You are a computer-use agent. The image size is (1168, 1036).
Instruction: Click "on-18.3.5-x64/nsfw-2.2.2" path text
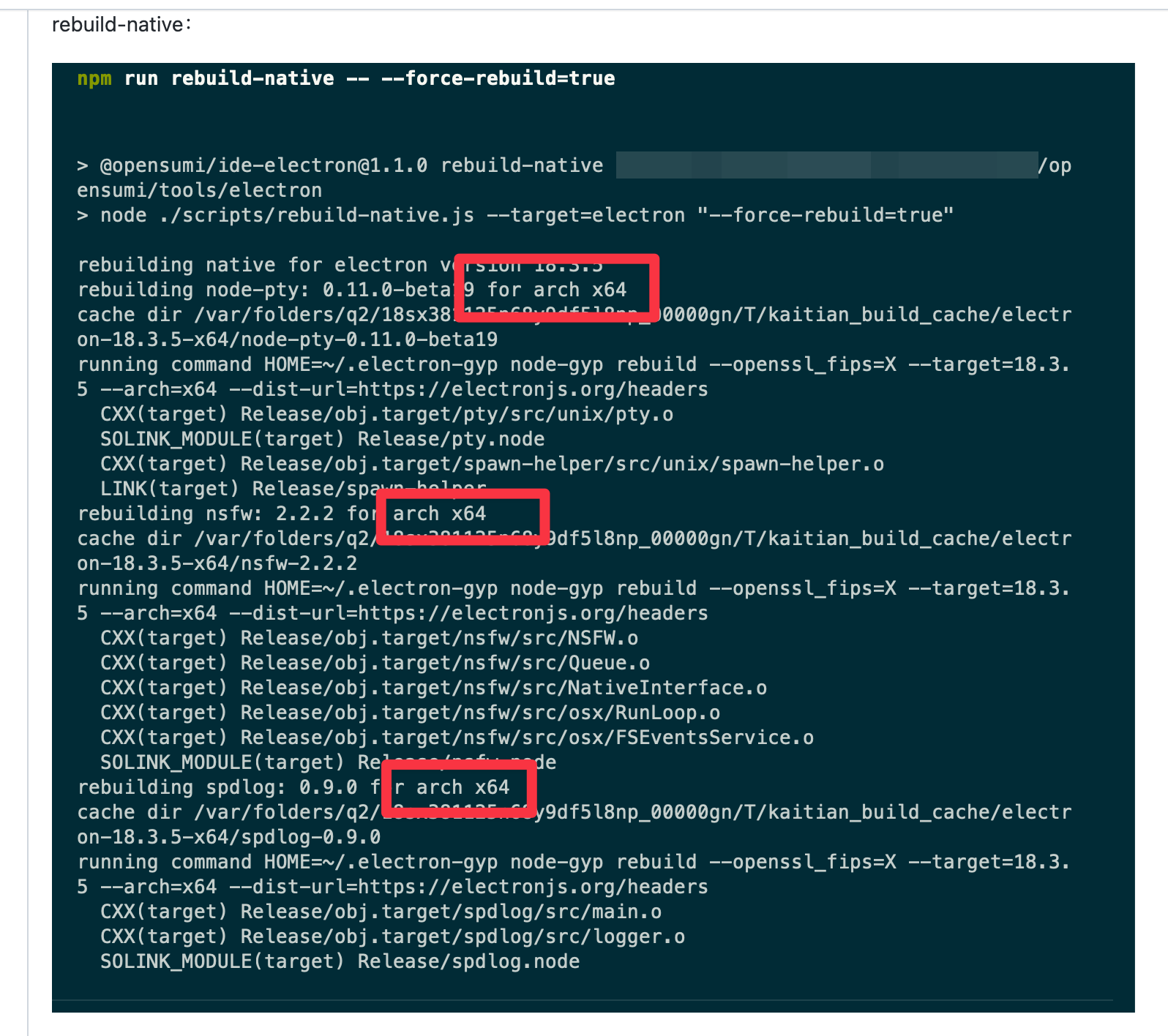coord(217,563)
